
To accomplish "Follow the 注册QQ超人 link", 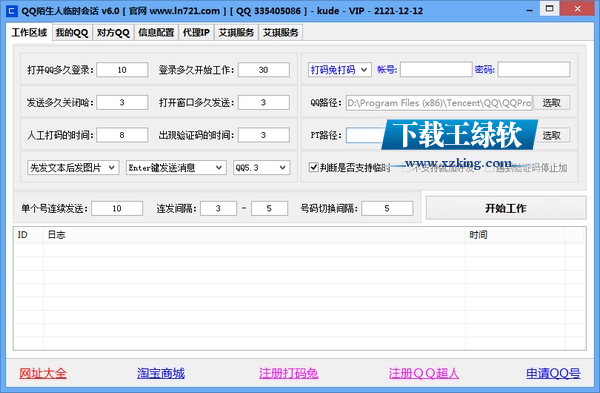I will click(x=424, y=373).
